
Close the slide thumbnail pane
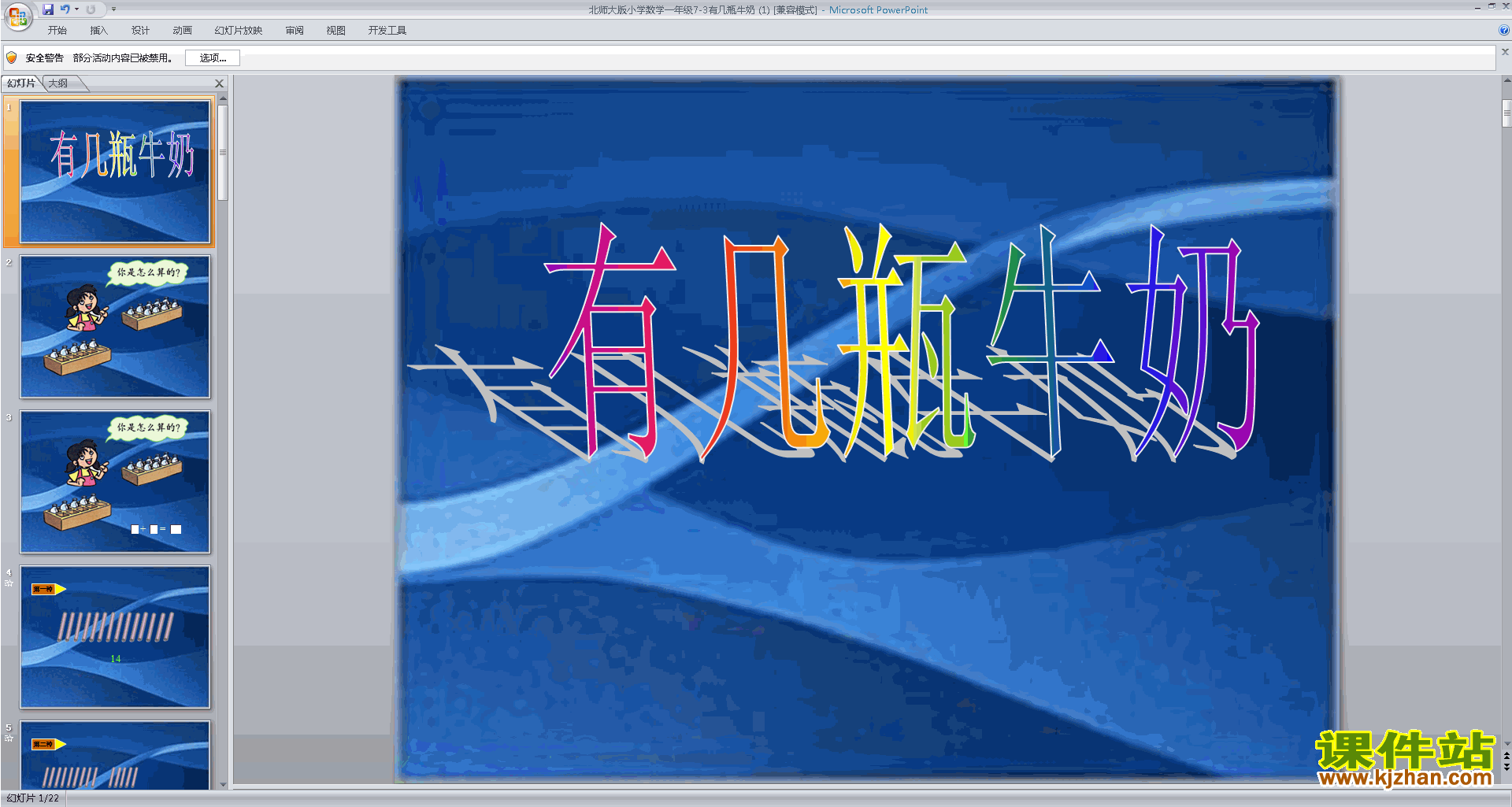click(x=219, y=83)
